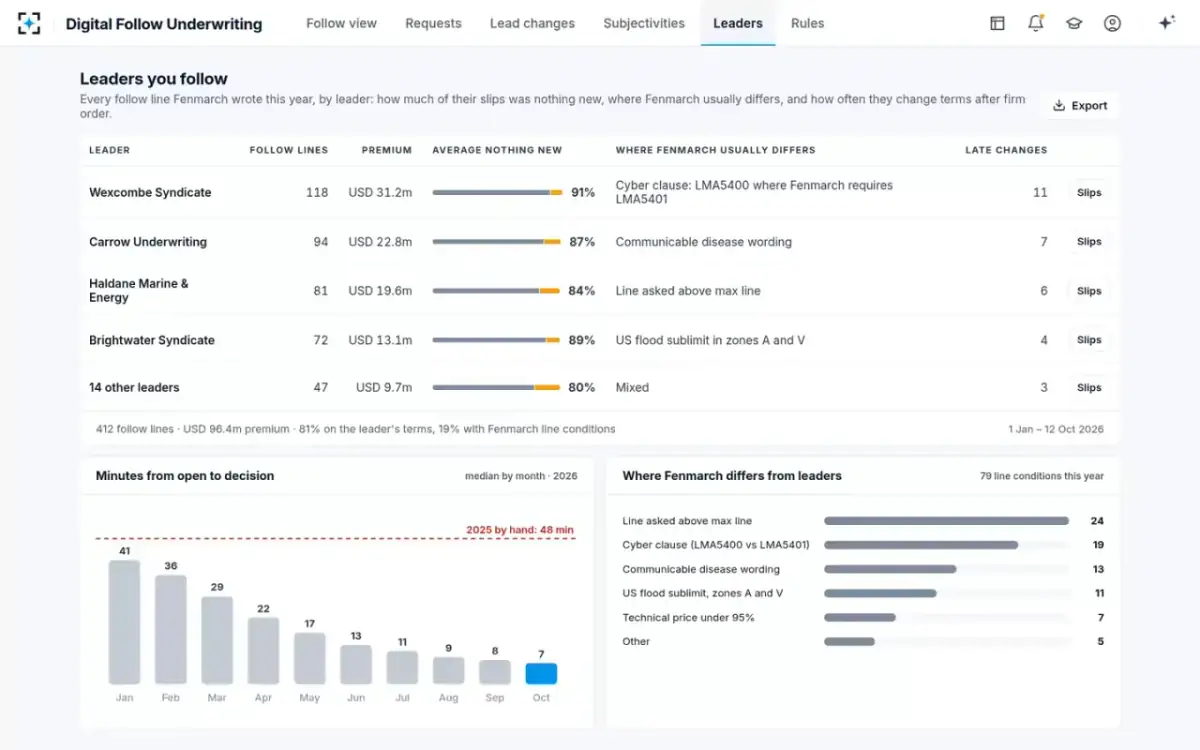1200x750 pixels.
Task: Sort by Premium column header
Action: (387, 150)
